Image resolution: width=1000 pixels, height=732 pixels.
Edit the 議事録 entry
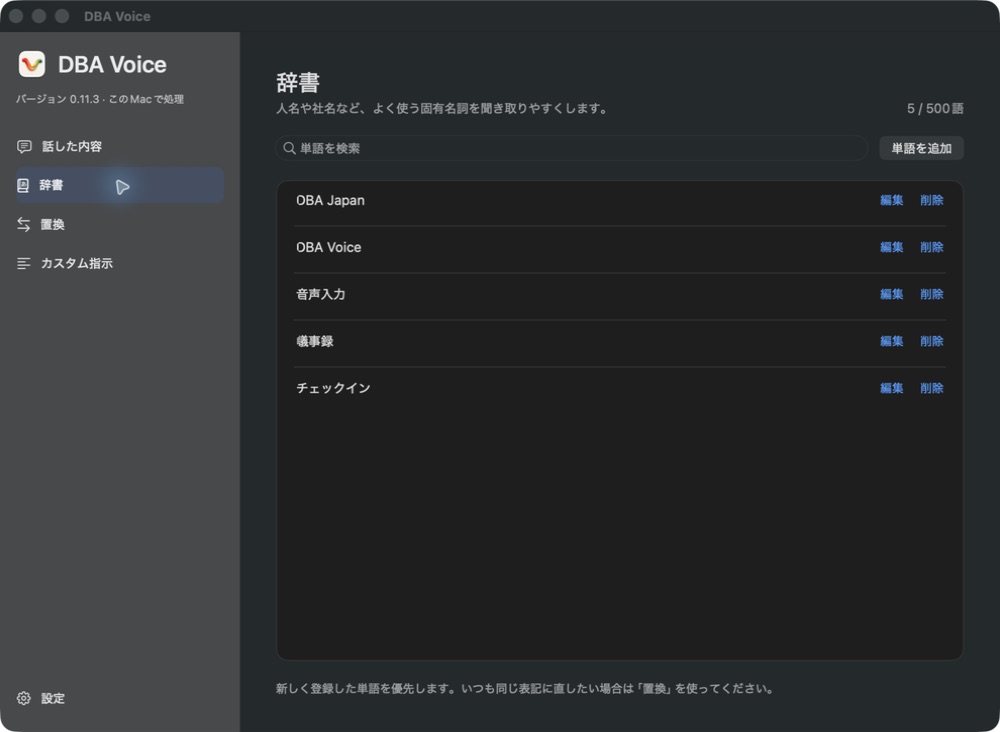pyautogui.click(x=892, y=341)
